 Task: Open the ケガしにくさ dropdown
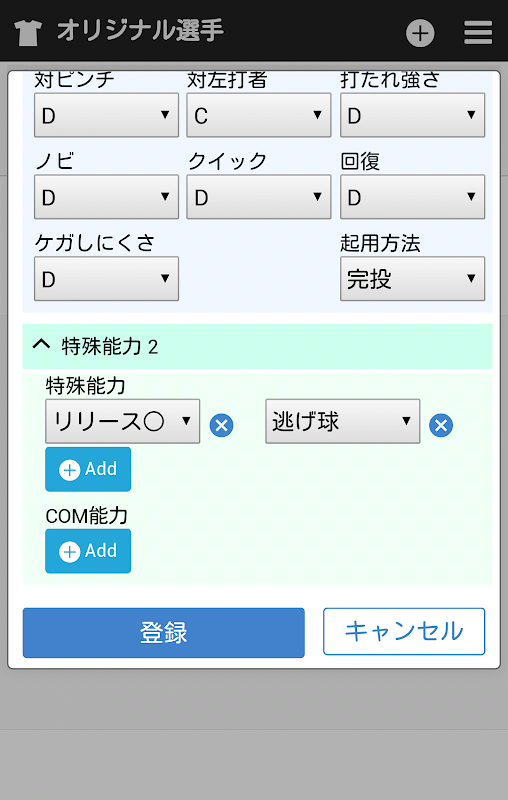pos(106,279)
